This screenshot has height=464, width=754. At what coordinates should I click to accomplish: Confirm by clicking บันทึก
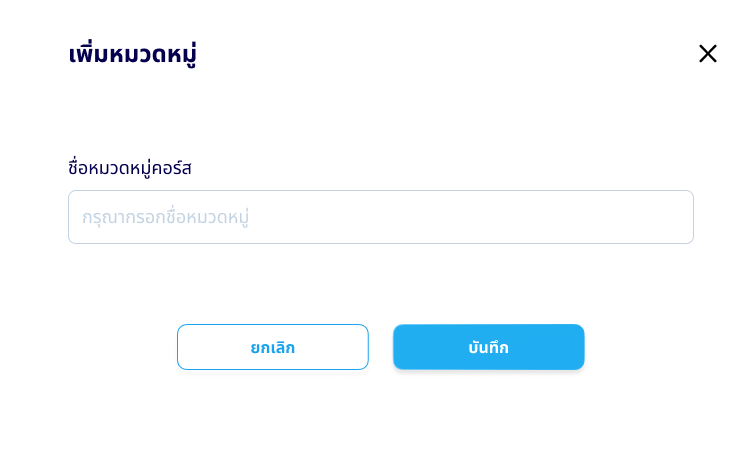tap(488, 347)
